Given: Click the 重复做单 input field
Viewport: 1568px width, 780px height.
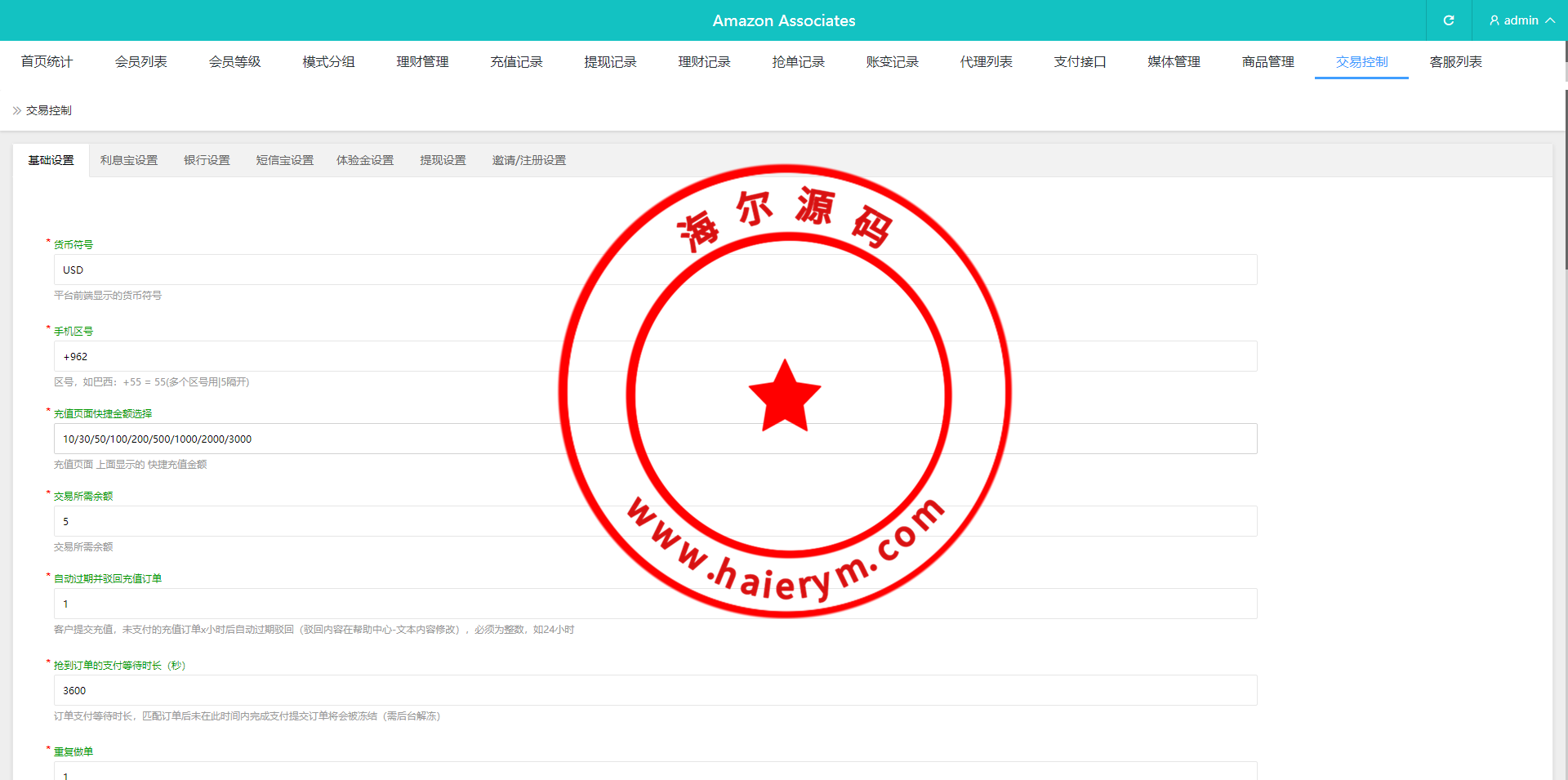Looking at the screenshot, I should 655,771.
